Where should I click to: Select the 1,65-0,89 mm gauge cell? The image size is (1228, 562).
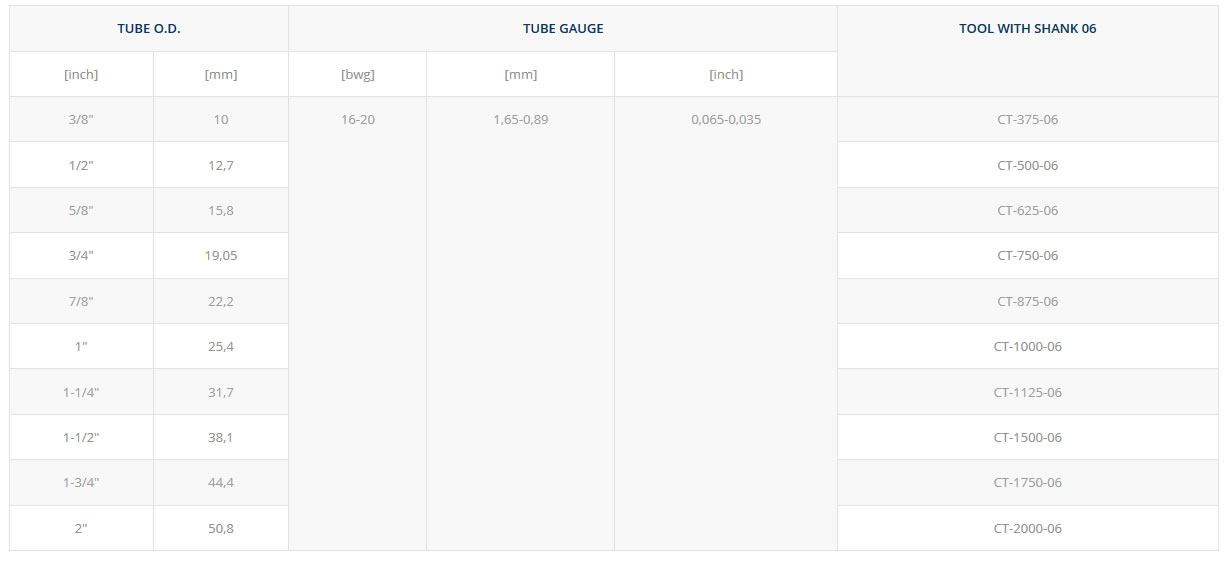point(521,119)
